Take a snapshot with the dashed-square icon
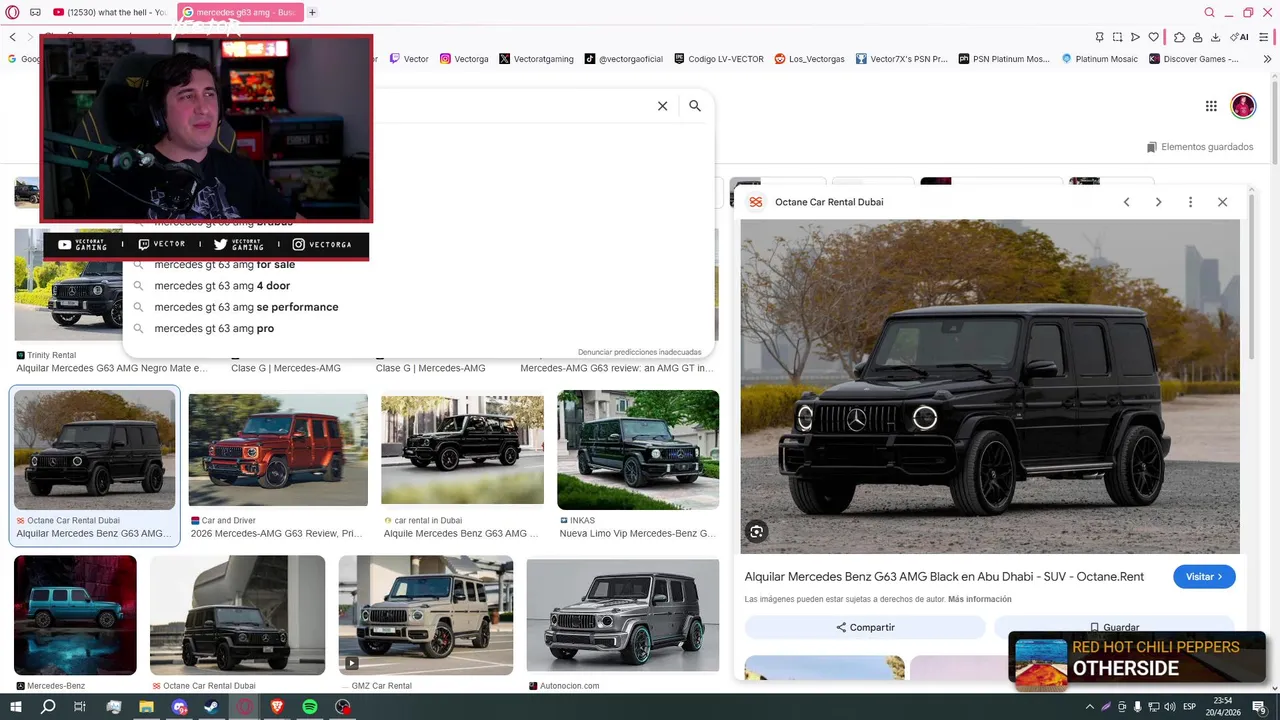This screenshot has width=1280, height=720. point(1117,37)
